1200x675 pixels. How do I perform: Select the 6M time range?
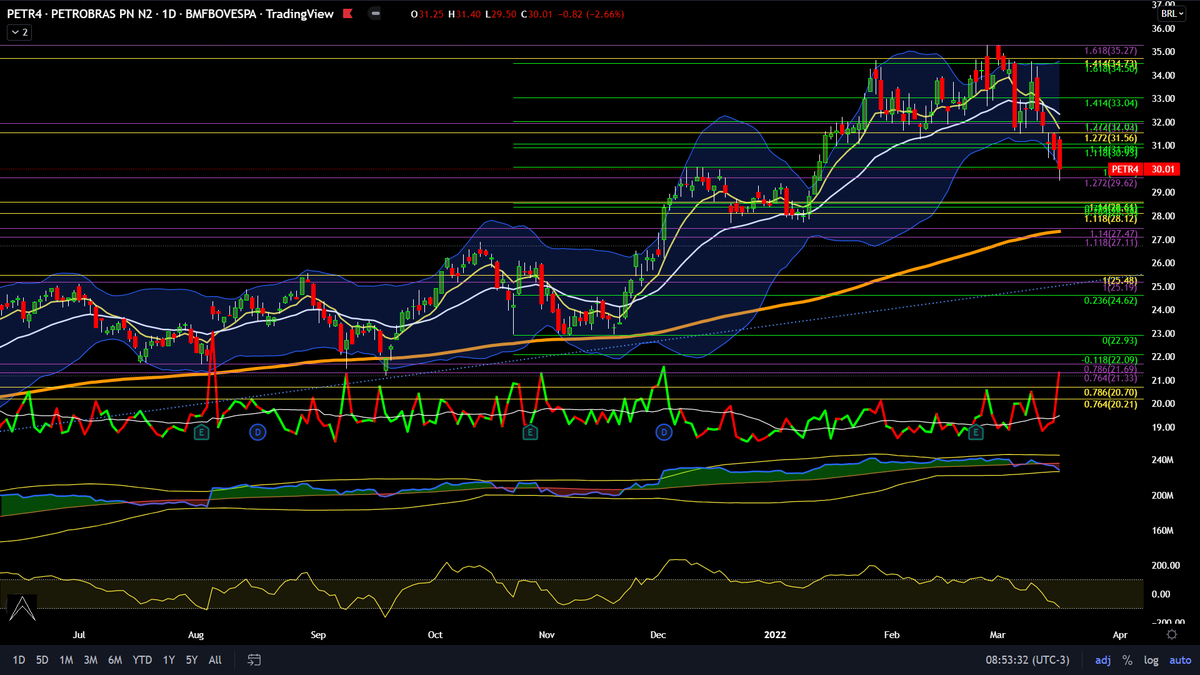115,660
